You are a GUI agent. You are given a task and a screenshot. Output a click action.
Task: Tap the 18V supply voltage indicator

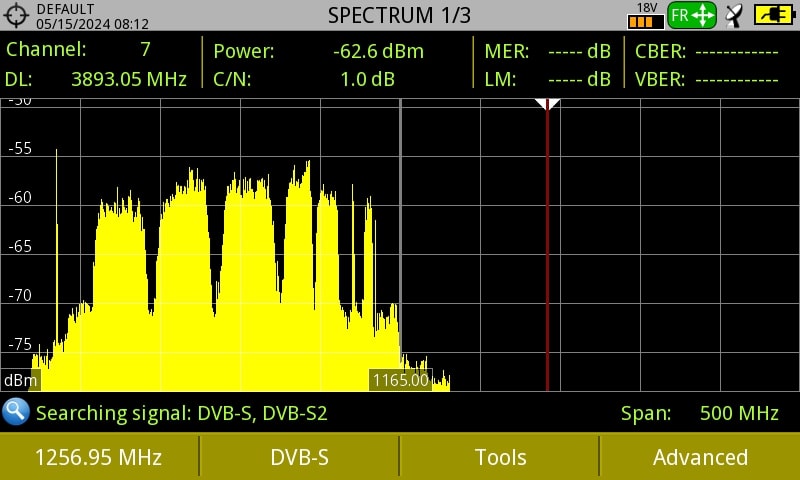[646, 16]
